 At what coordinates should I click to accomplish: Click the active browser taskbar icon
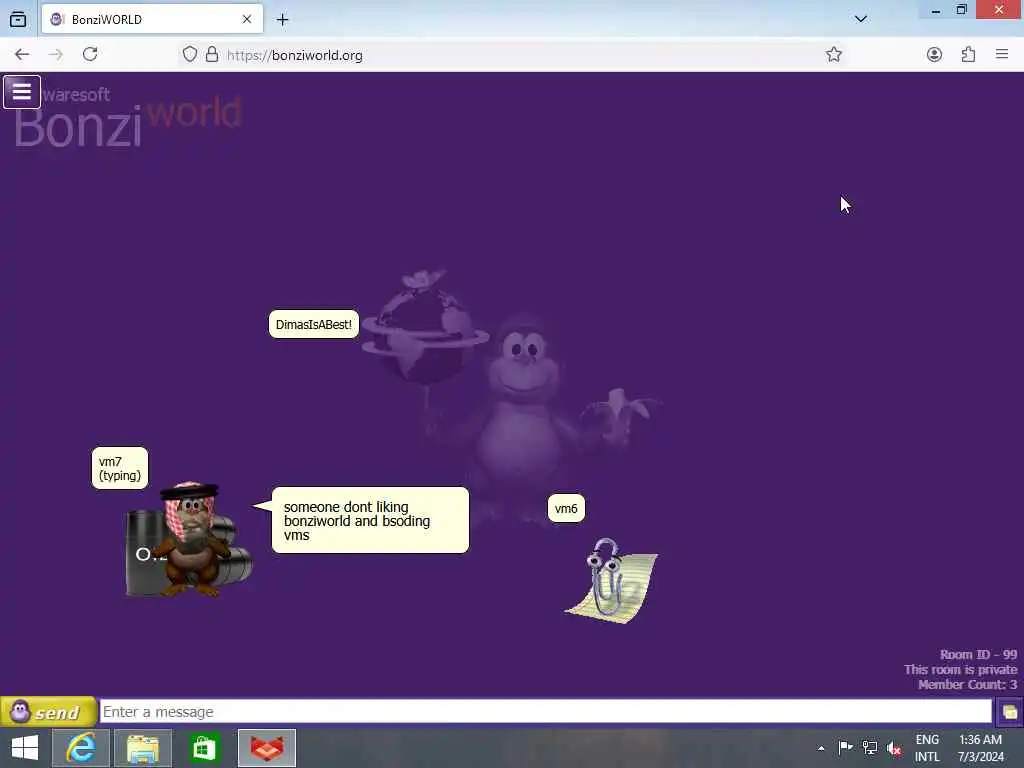tap(267, 748)
